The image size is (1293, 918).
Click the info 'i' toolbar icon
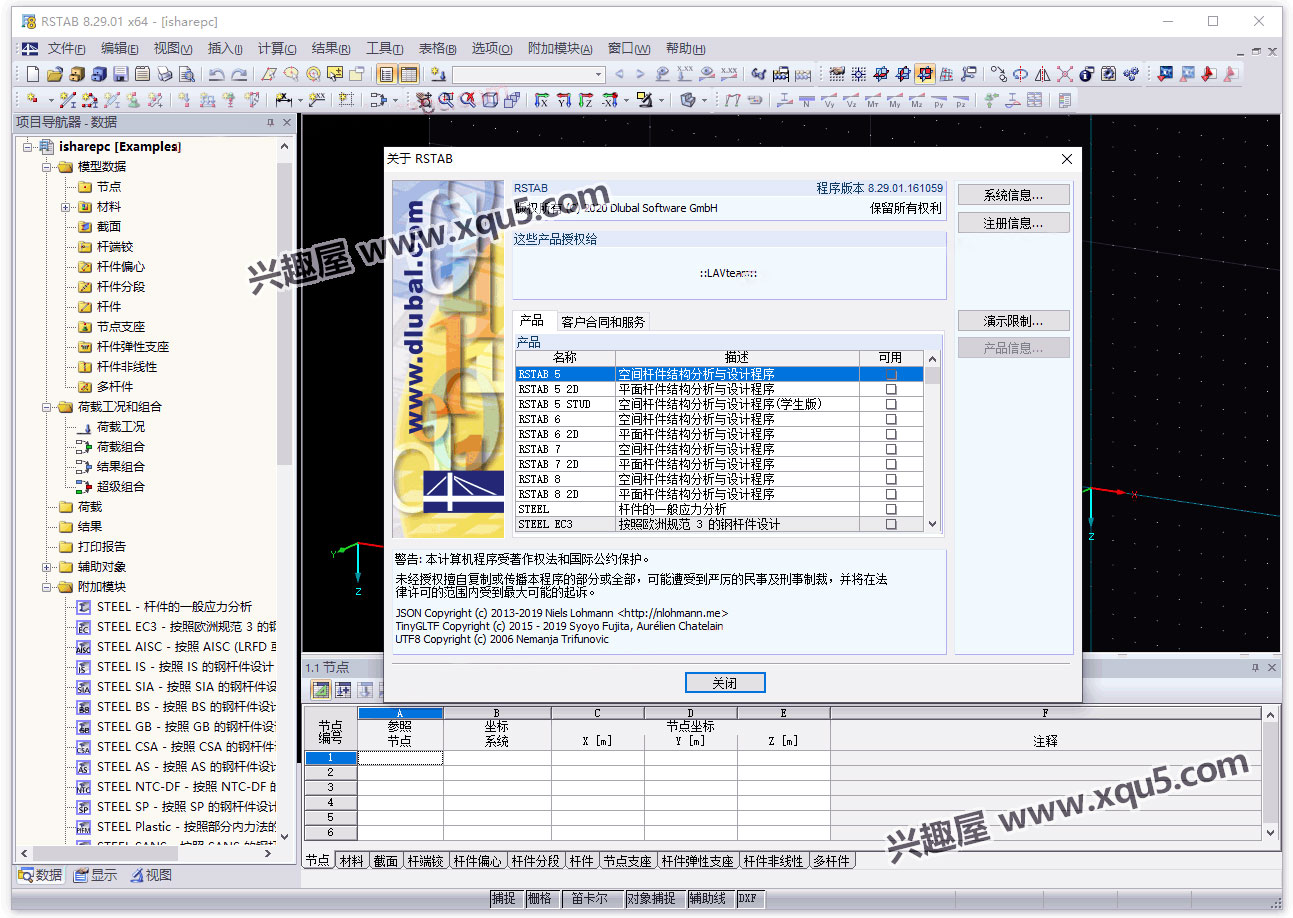1086,74
